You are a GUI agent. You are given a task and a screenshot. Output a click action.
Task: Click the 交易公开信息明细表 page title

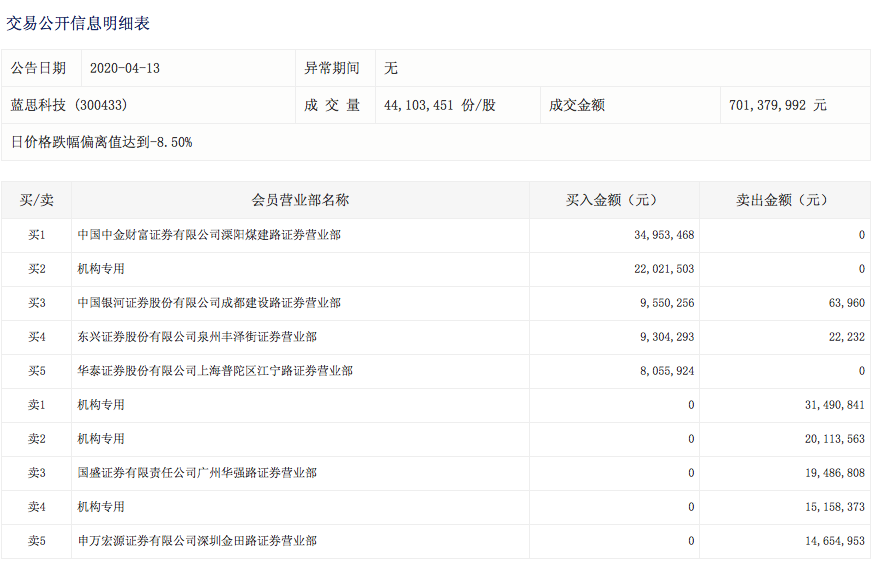78,22
